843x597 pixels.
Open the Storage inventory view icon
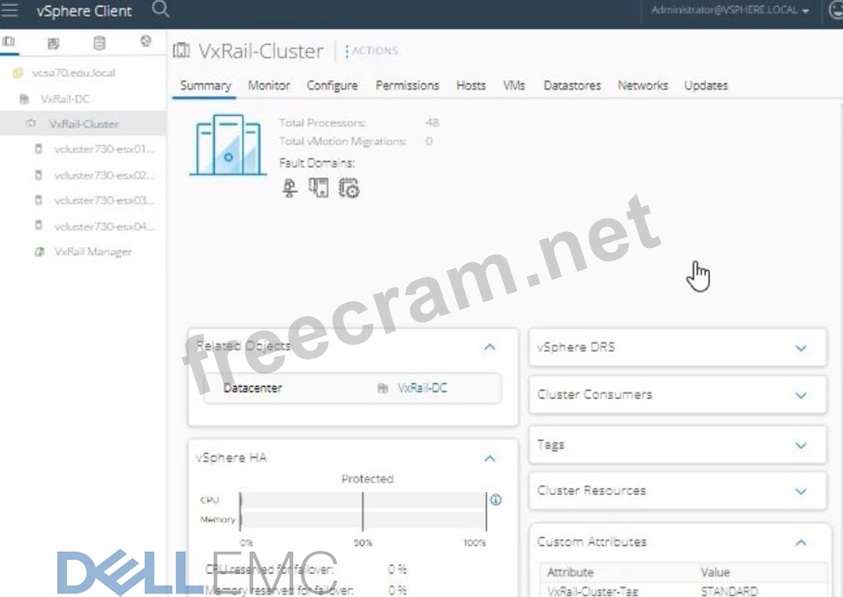point(99,43)
